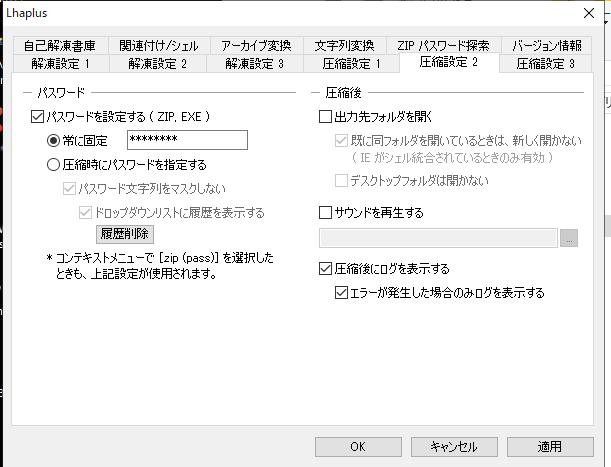Open the バージョン情報 tab
The image size is (611, 467).
[x=546, y=46]
